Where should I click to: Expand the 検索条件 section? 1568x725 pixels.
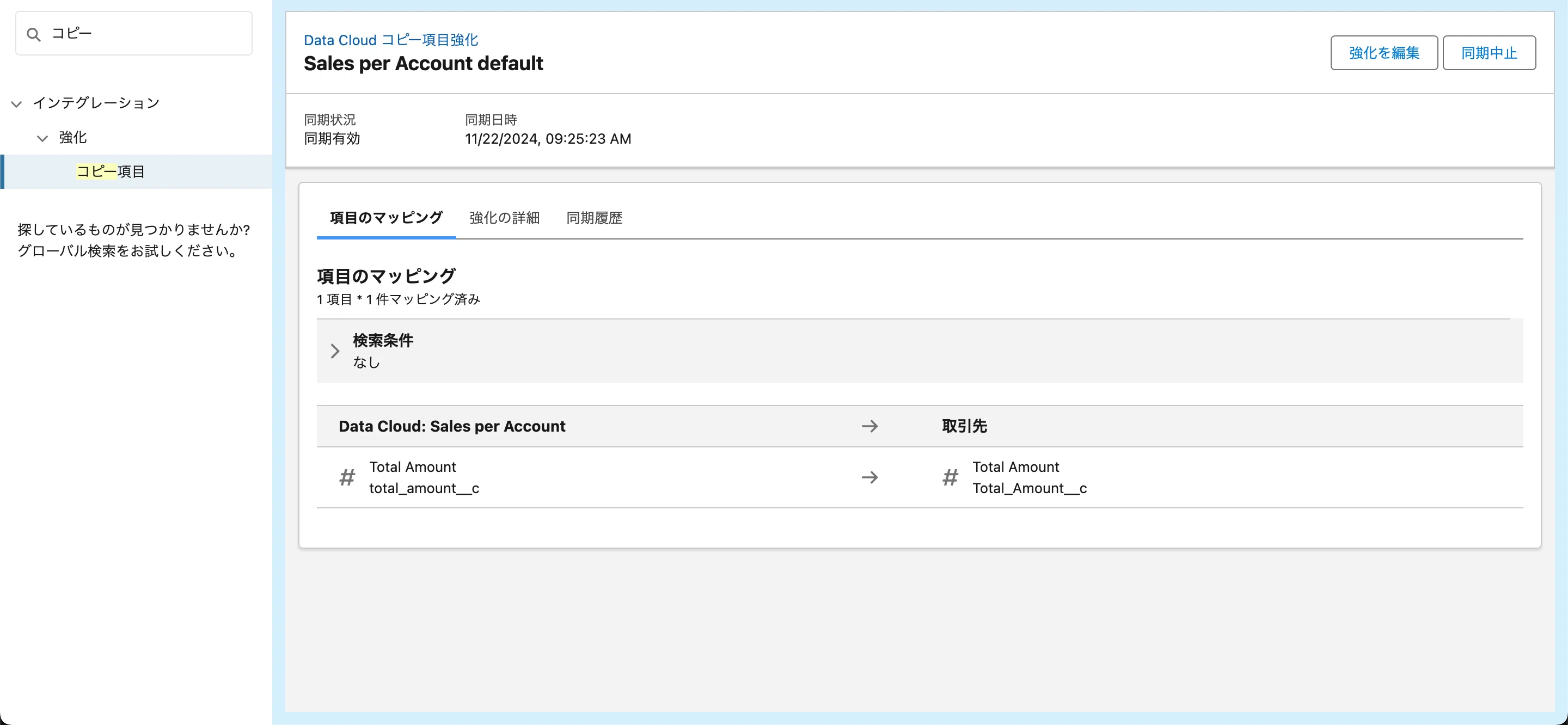(335, 351)
